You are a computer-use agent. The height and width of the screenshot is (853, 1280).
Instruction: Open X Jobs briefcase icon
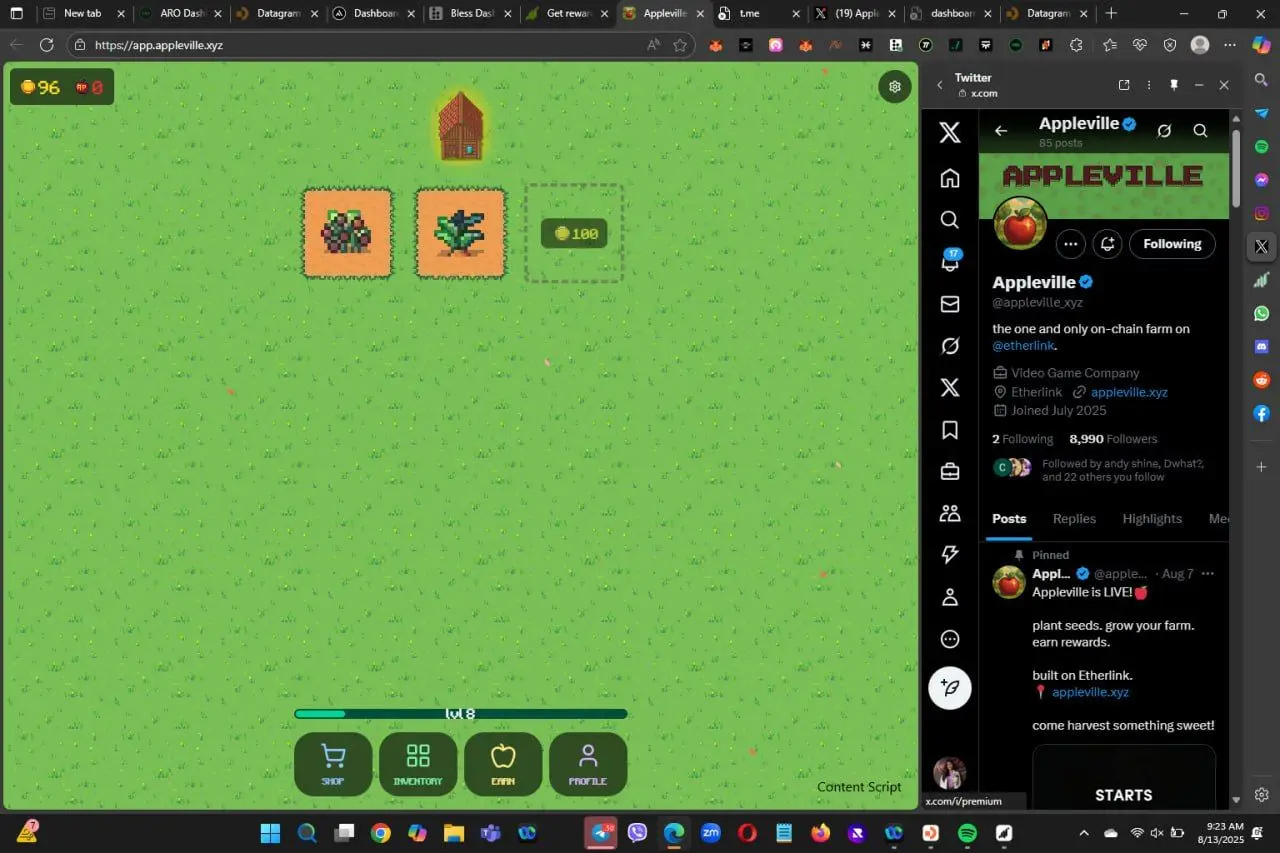[x=950, y=472]
